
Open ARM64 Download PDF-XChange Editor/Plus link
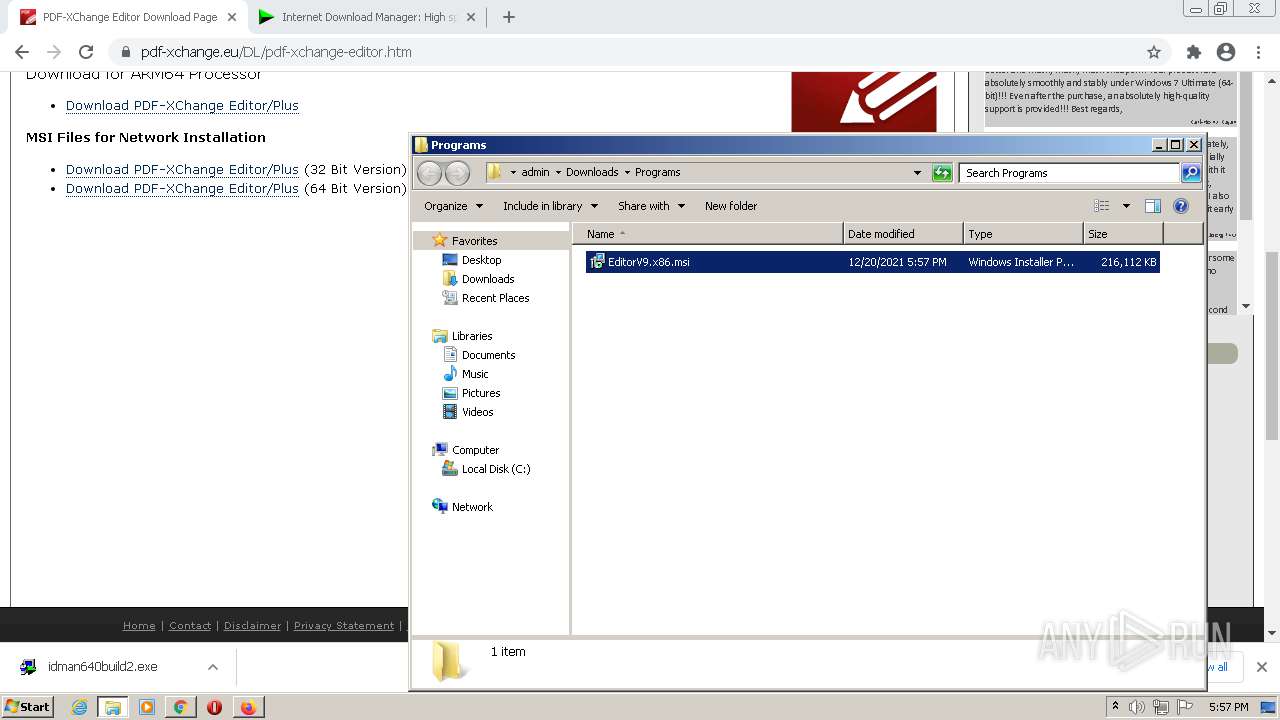[x=182, y=105]
